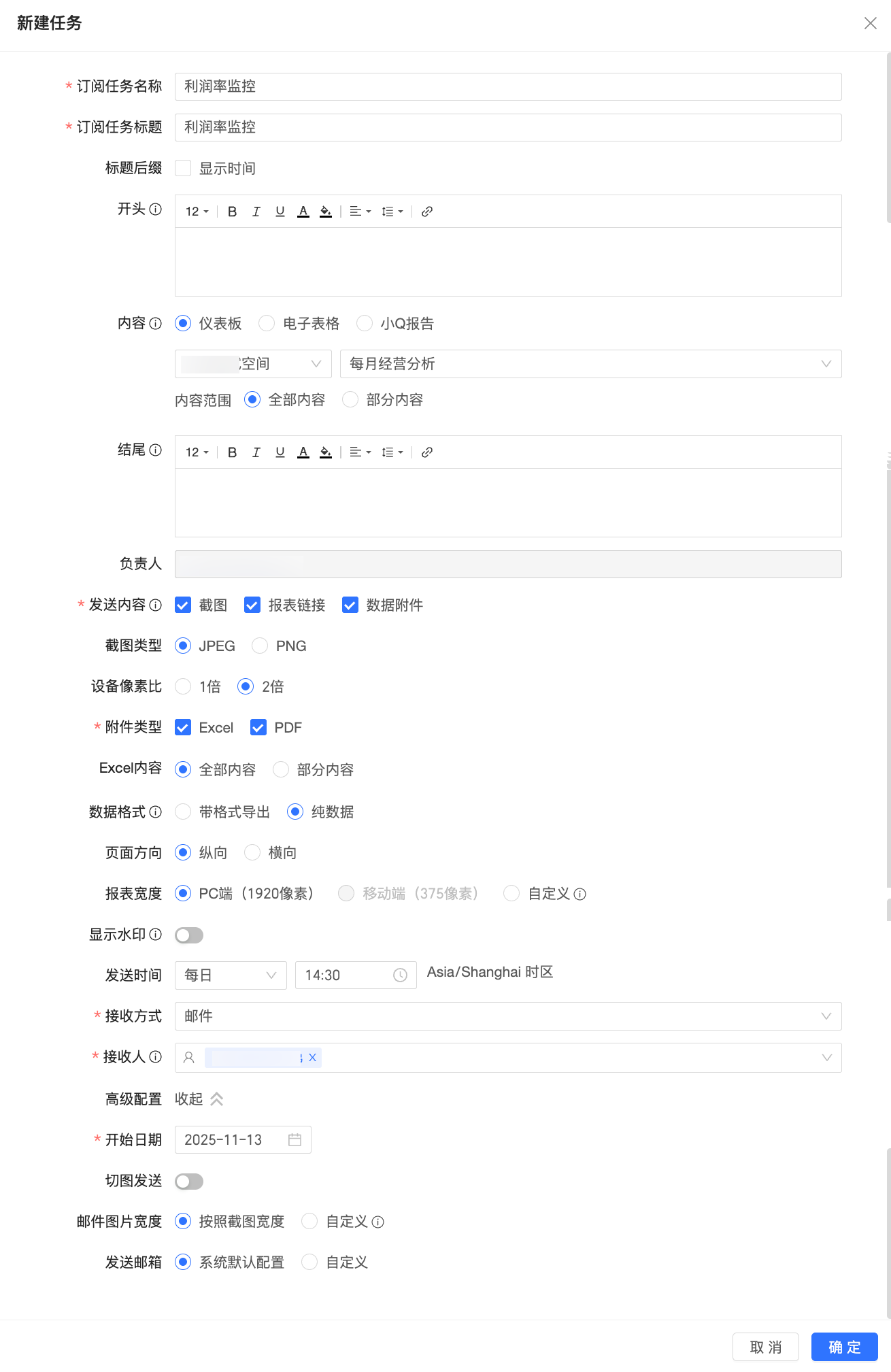Select 部分内容 for Excel内容
The width and height of the screenshot is (891, 1372).
[x=281, y=769]
